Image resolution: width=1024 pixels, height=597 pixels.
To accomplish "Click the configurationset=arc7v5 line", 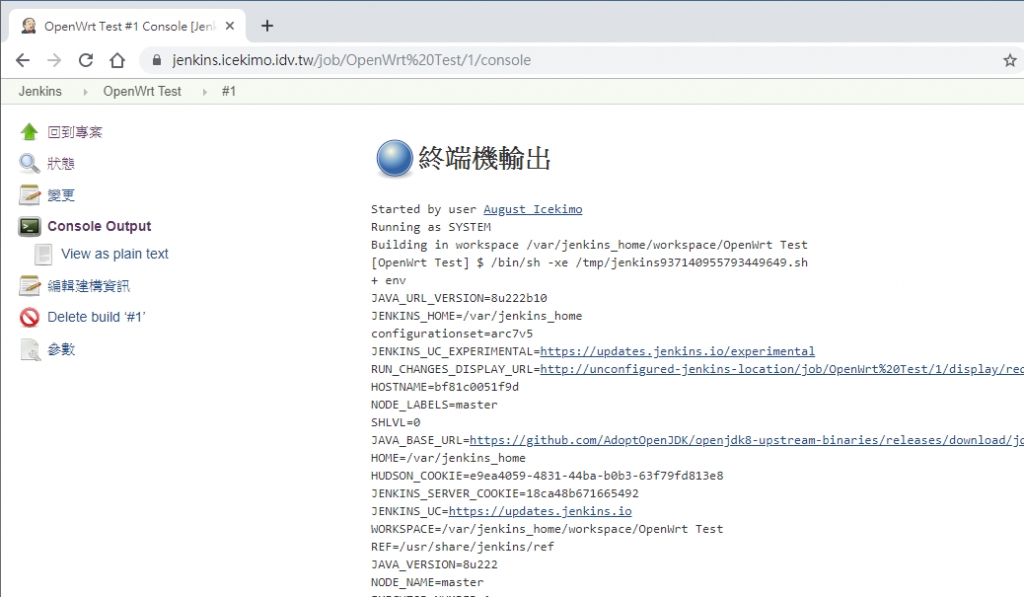I will 452,334.
